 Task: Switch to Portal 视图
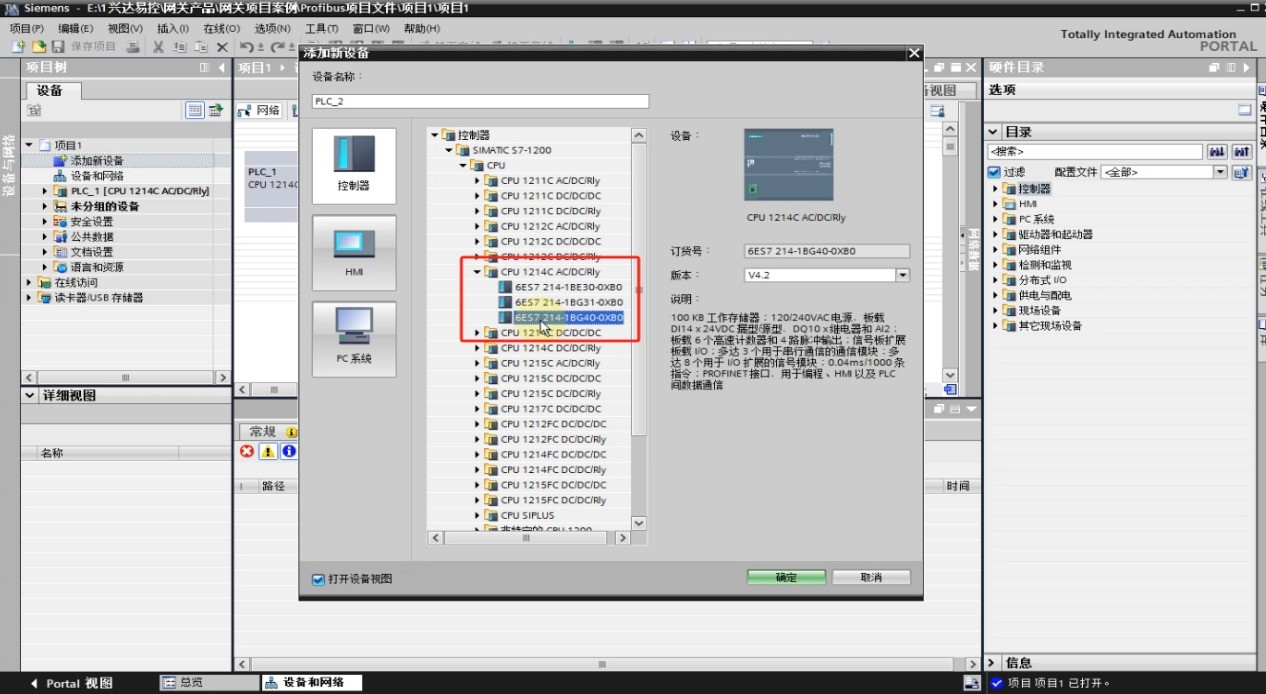coord(72,683)
